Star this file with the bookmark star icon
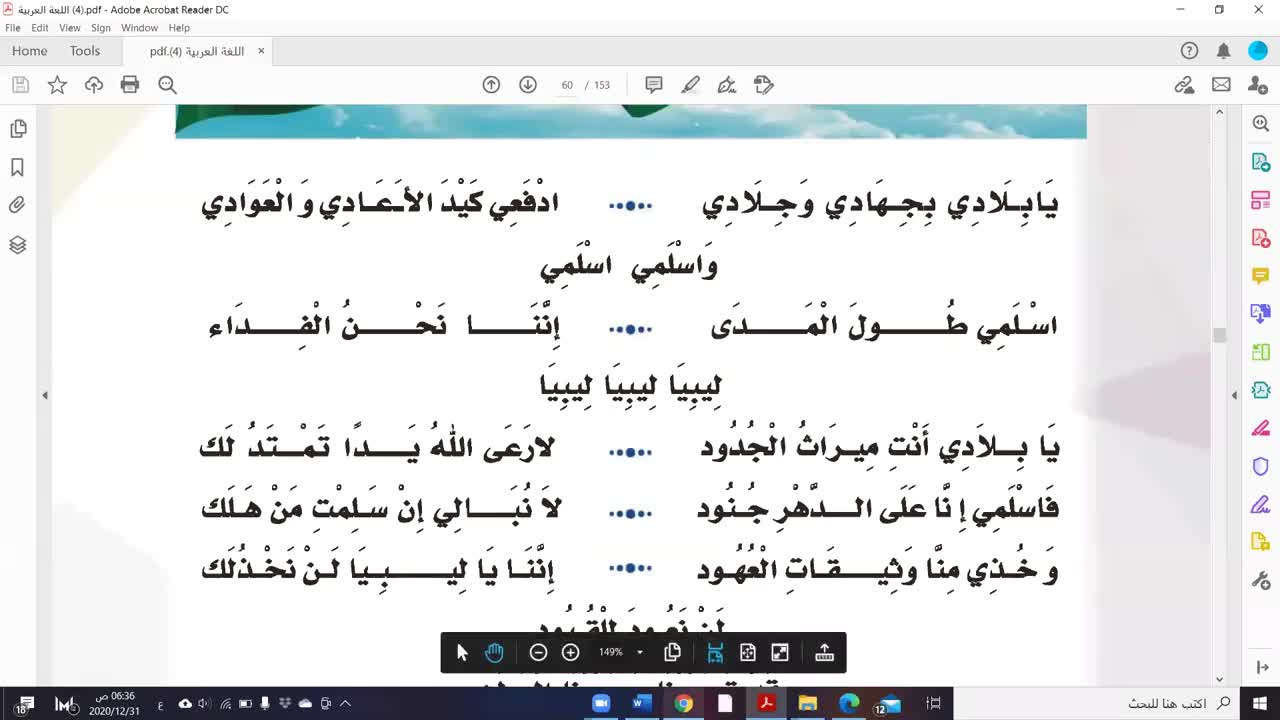This screenshot has width=1280, height=720. (57, 85)
